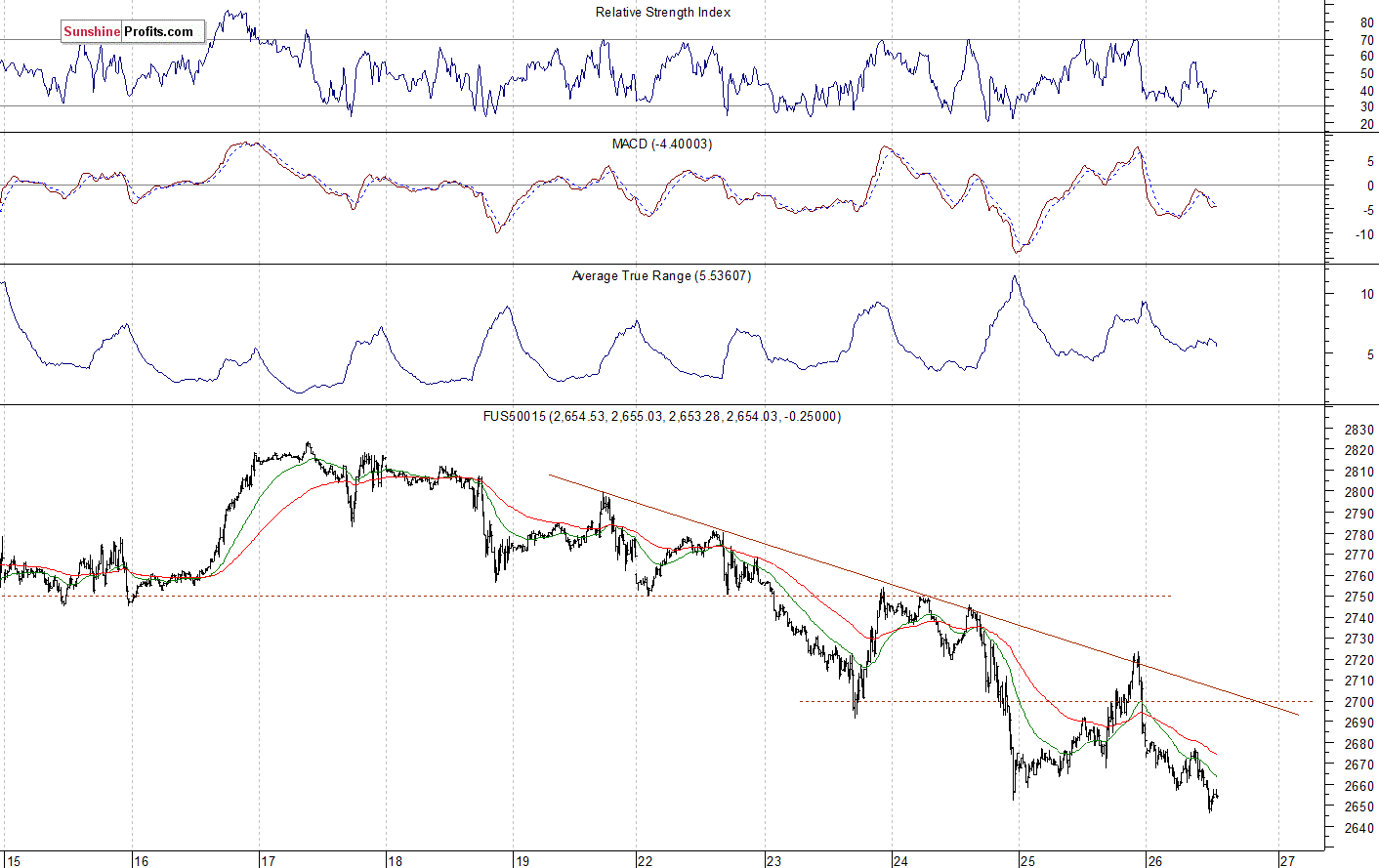
Task: Click date label 19 on time axis
Action: (x=522, y=861)
